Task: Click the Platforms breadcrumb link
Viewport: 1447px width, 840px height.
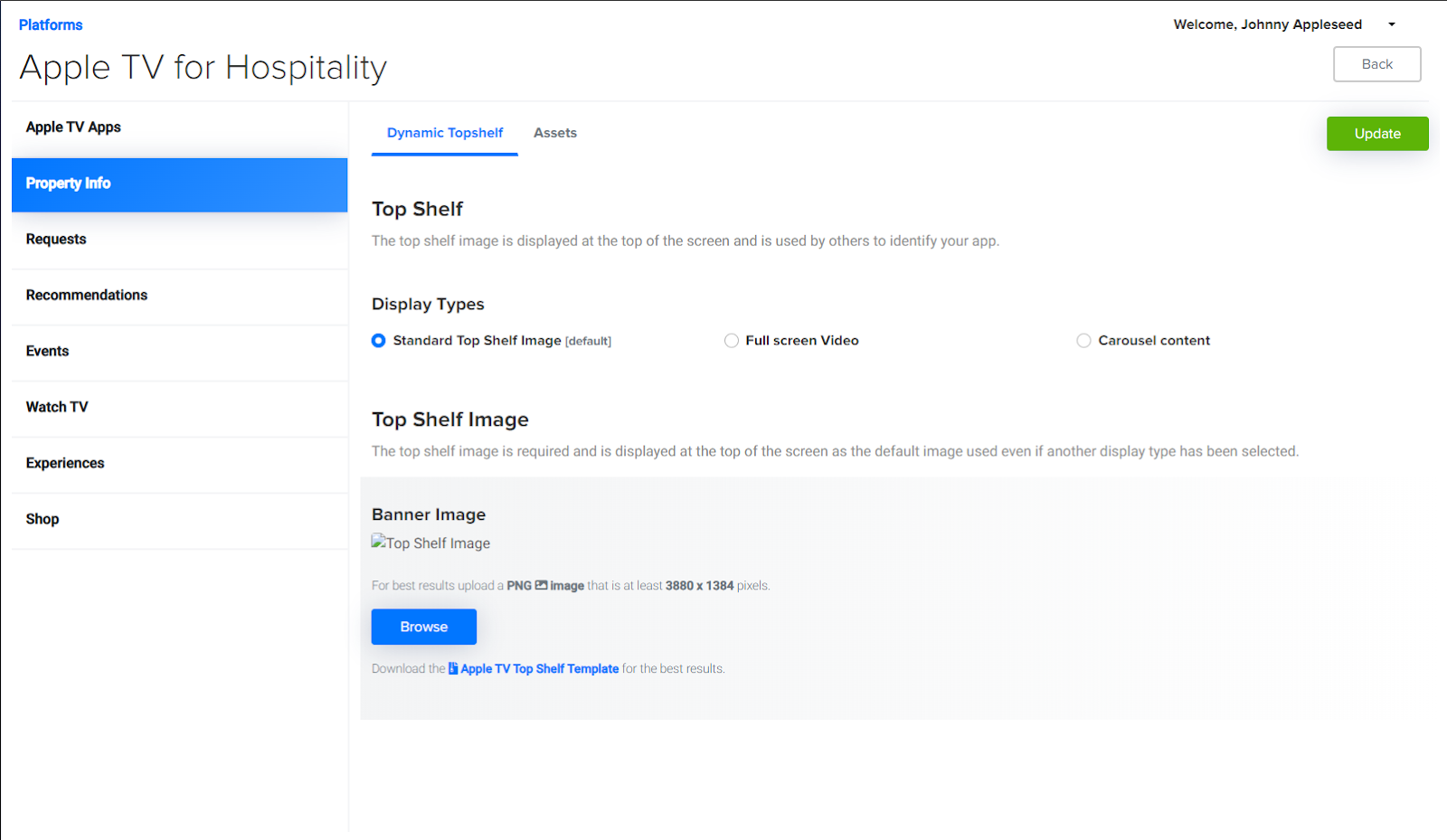Action: point(51,25)
